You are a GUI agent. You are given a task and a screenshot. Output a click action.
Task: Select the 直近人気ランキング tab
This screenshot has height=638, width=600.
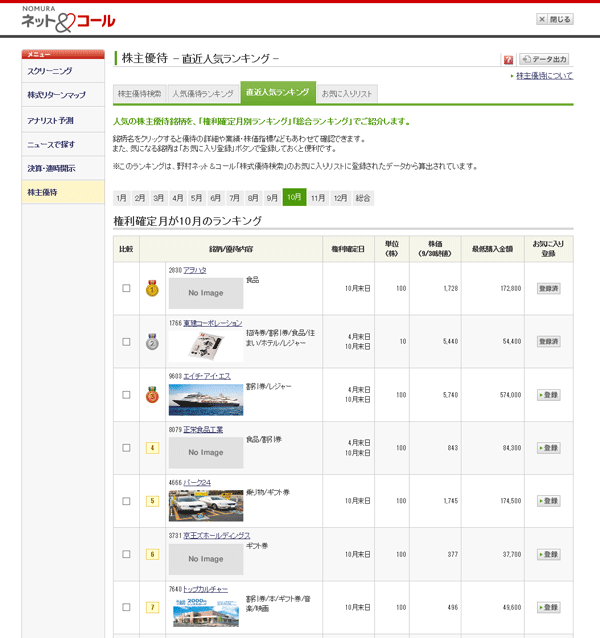pyautogui.click(x=278, y=93)
